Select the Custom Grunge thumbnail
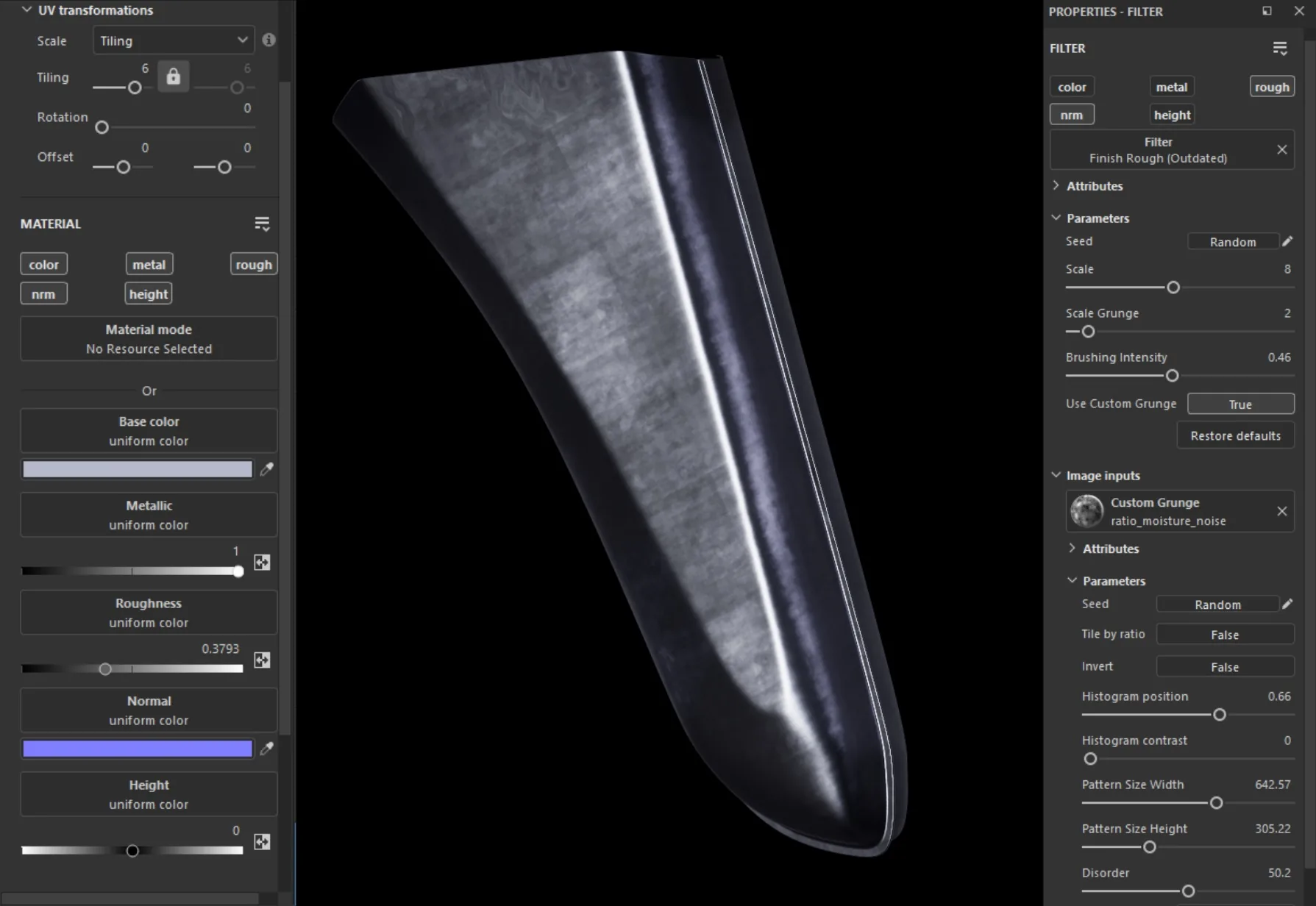The width and height of the screenshot is (1316, 906). point(1086,511)
